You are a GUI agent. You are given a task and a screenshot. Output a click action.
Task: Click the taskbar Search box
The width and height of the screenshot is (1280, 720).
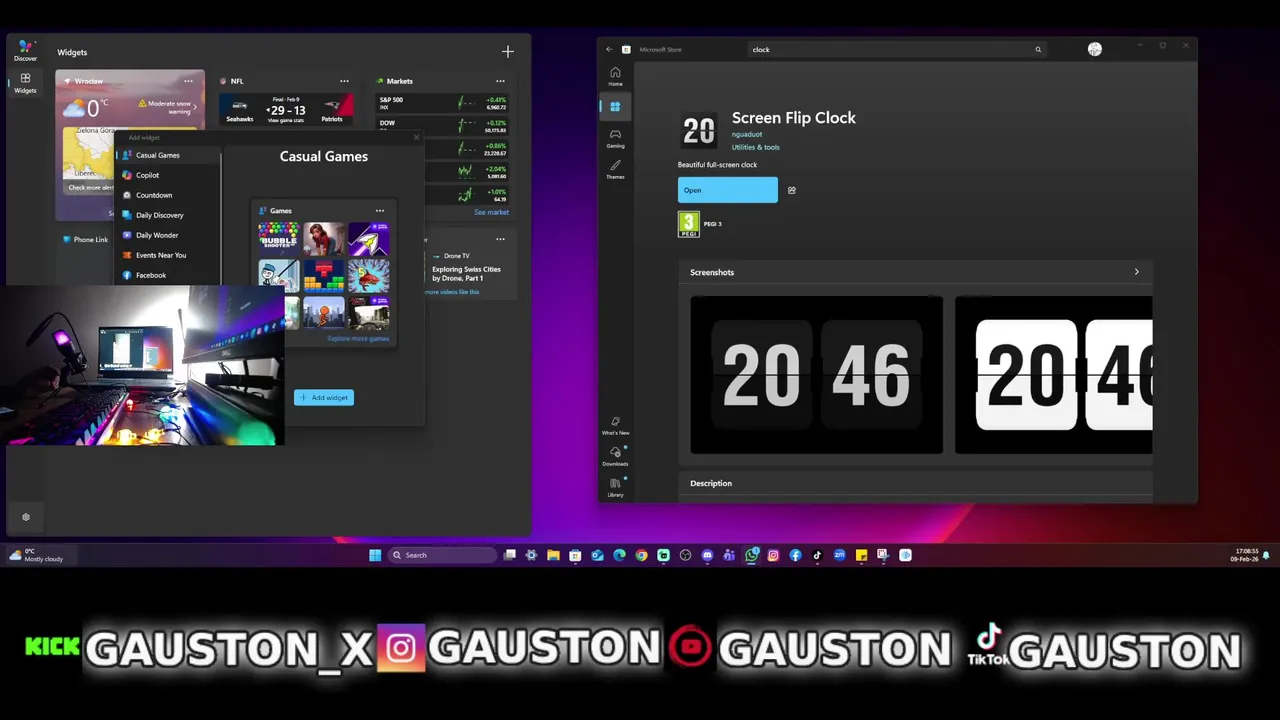[x=441, y=555]
